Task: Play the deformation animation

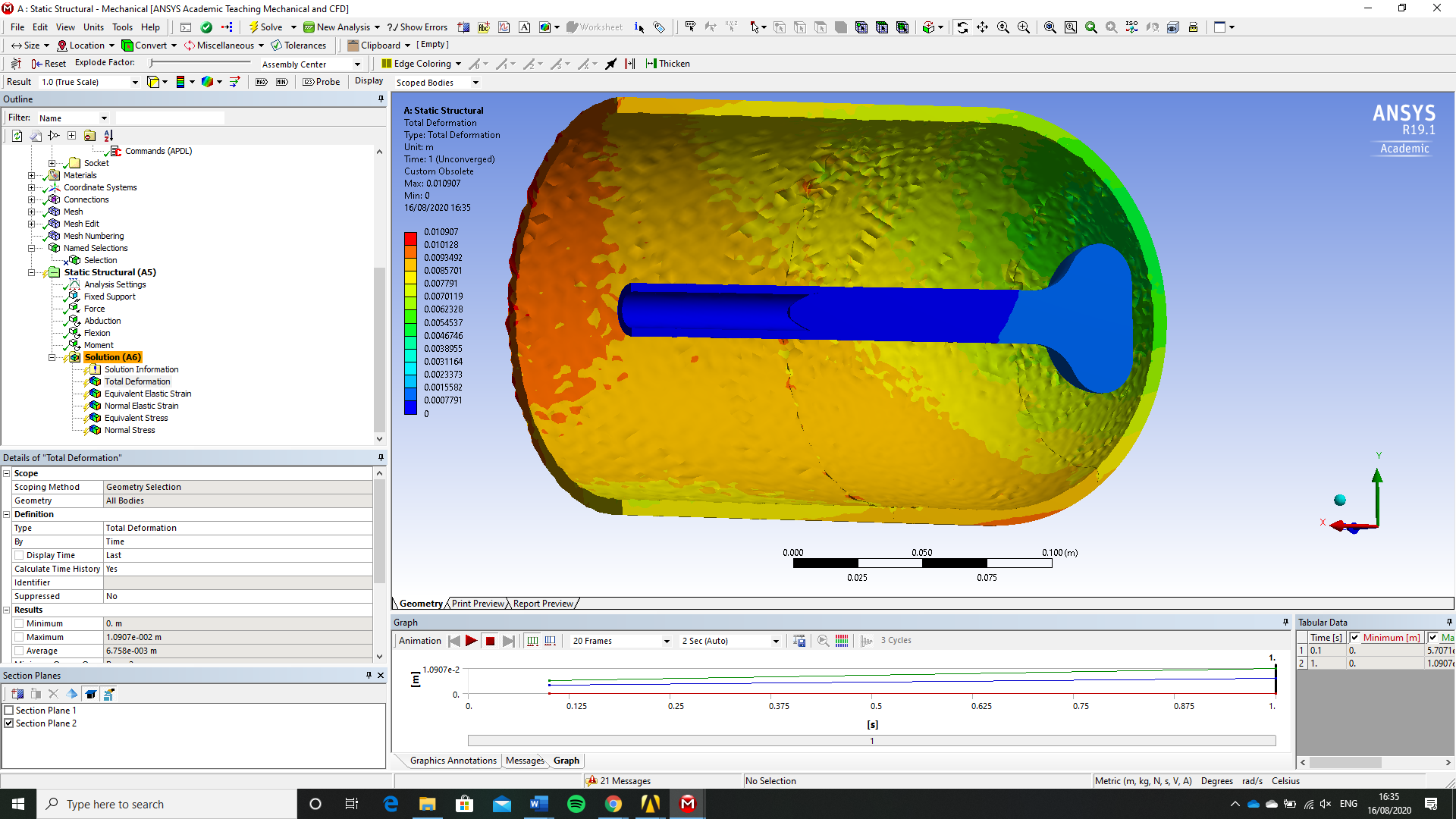Action: point(471,641)
